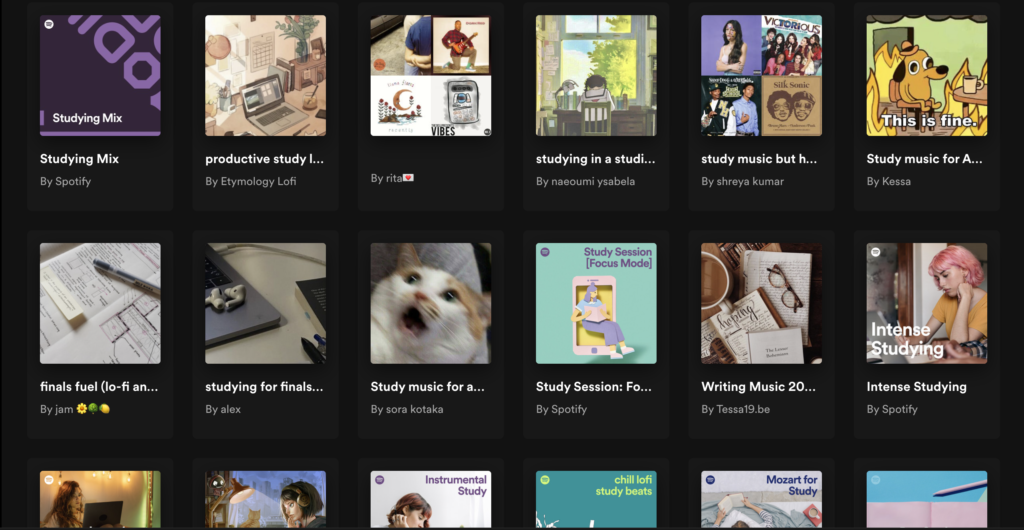1024x530 pixels.
Task: Open the fairy lights woman with laptop cover
Action: tap(100, 500)
